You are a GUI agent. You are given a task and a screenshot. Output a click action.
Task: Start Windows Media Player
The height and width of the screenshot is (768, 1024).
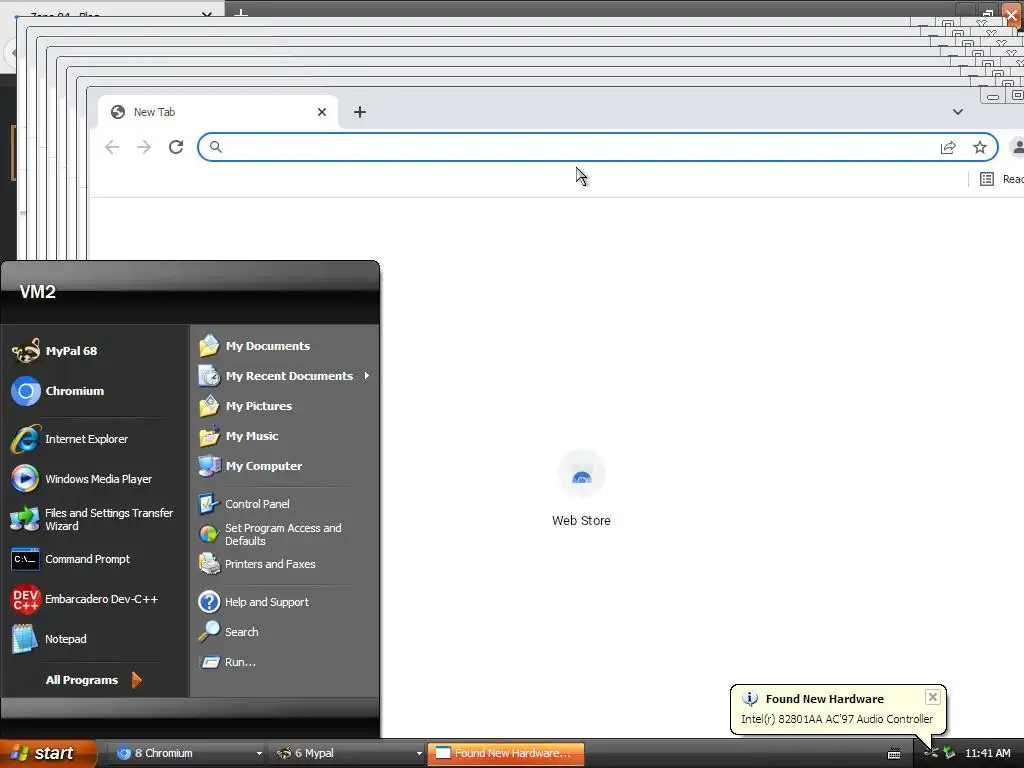point(95,479)
